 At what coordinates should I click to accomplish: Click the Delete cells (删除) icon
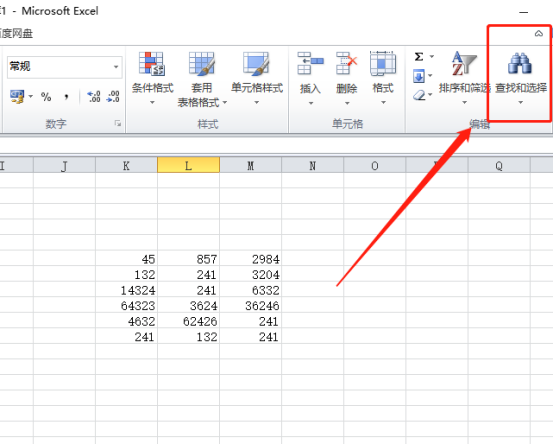(x=347, y=63)
